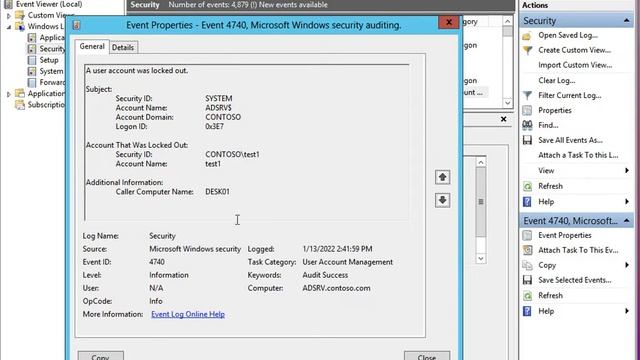The image size is (640, 360).
Task: Click the Save Selected Events disk icon
Action: [527, 280]
